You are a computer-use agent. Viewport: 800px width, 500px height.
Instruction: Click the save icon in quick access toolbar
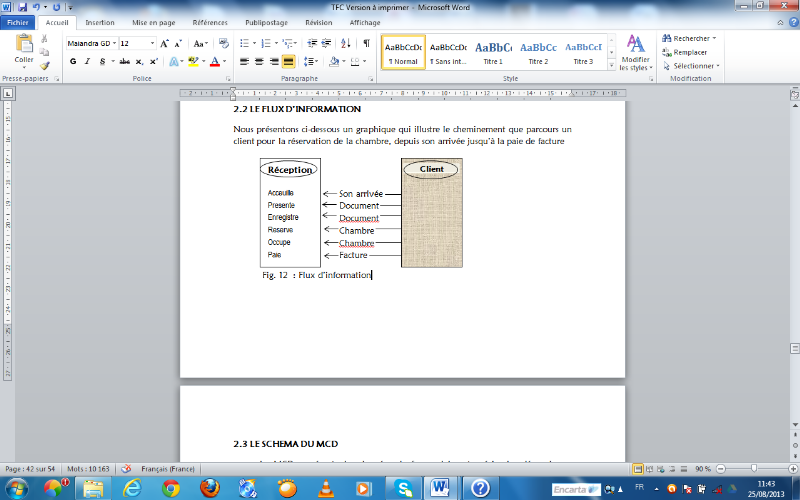click(24, 6)
